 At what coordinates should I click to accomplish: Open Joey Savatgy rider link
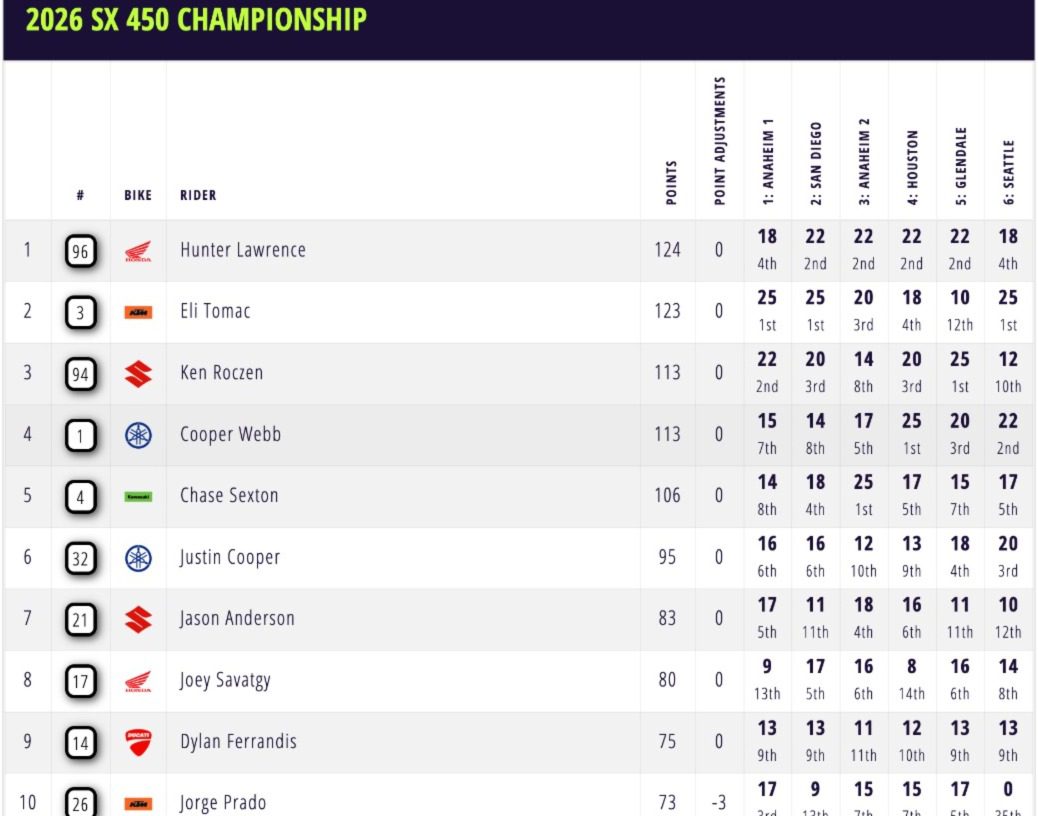(x=225, y=681)
